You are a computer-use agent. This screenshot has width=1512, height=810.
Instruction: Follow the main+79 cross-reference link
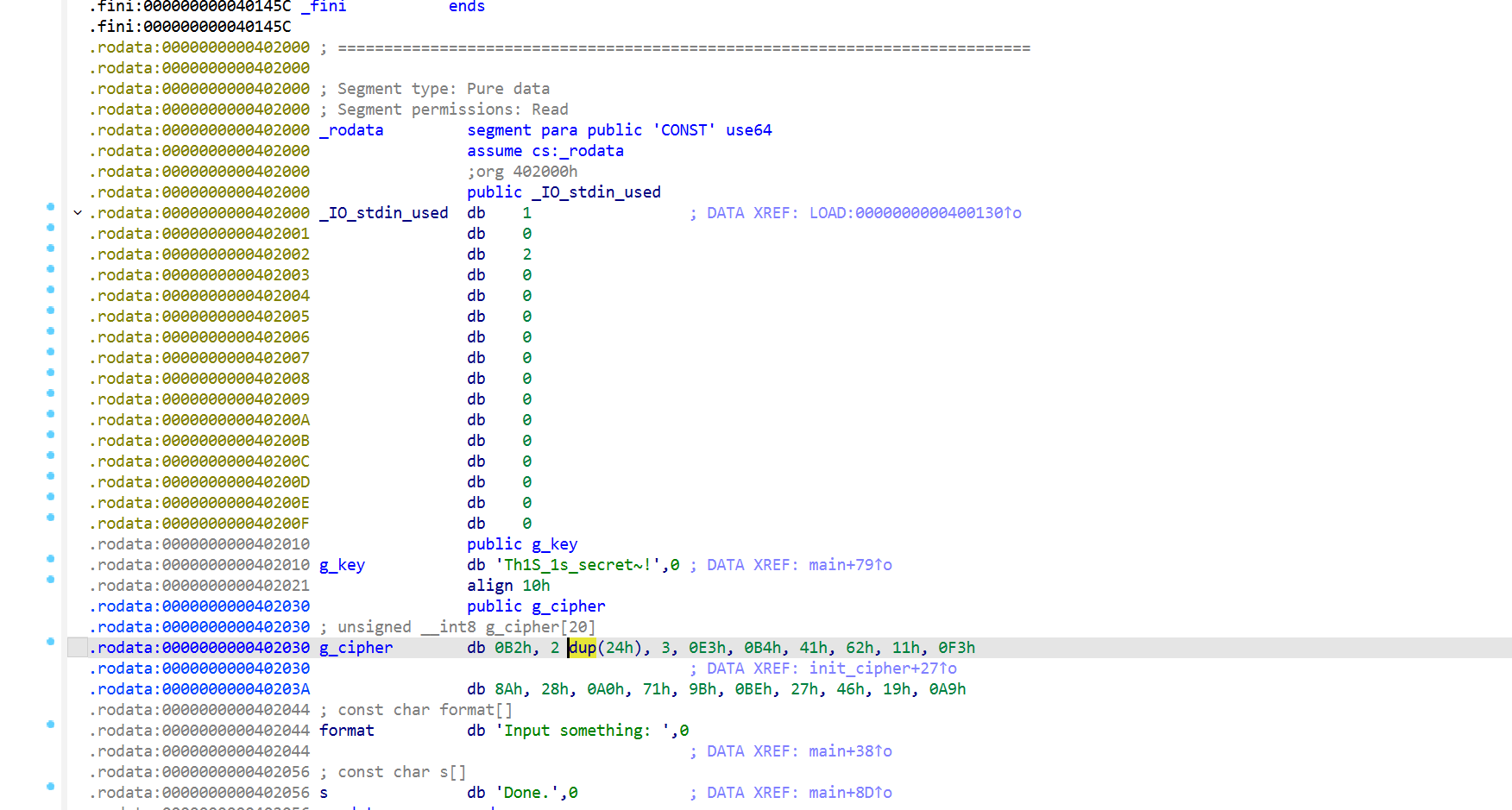850,565
